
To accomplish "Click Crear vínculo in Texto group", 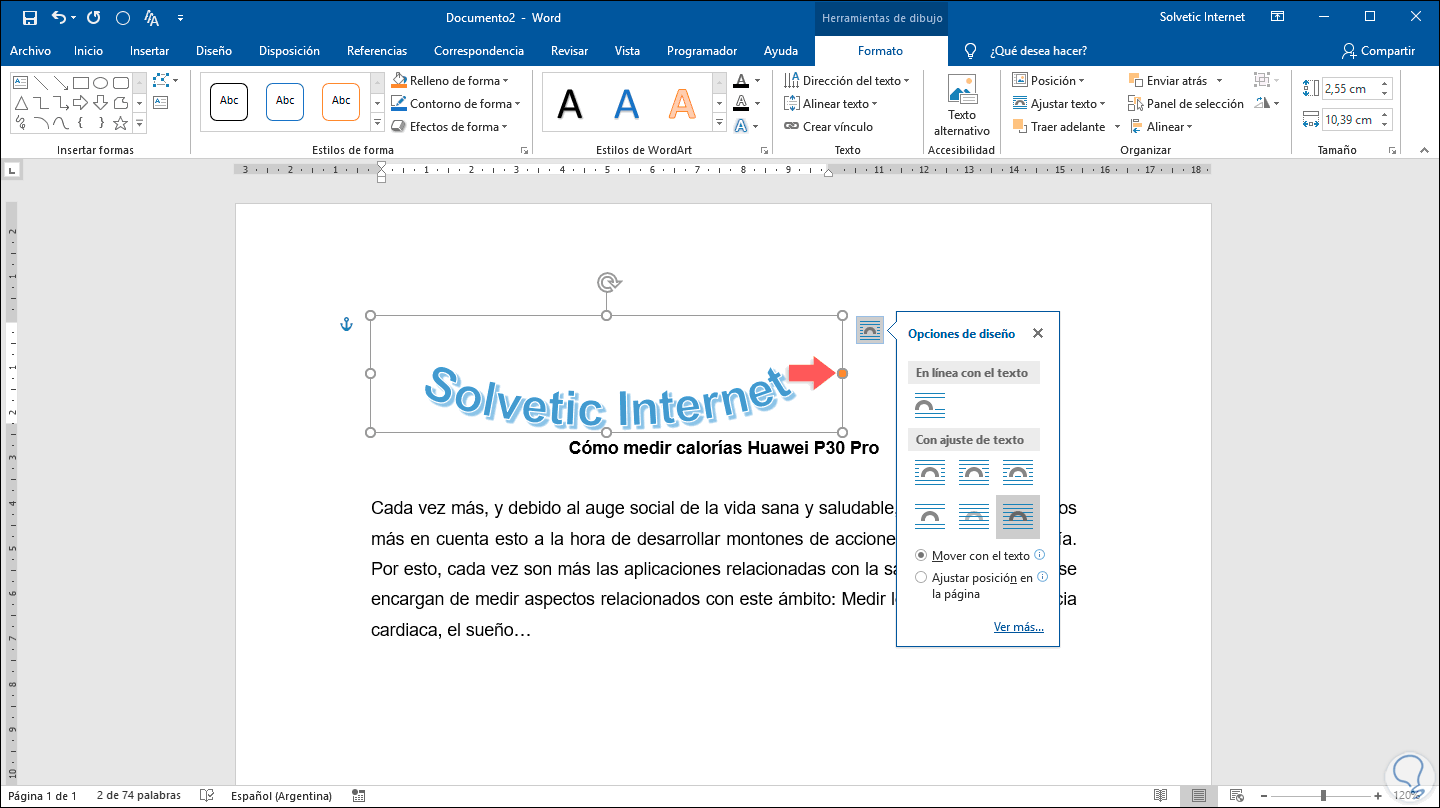I will pos(829,127).
